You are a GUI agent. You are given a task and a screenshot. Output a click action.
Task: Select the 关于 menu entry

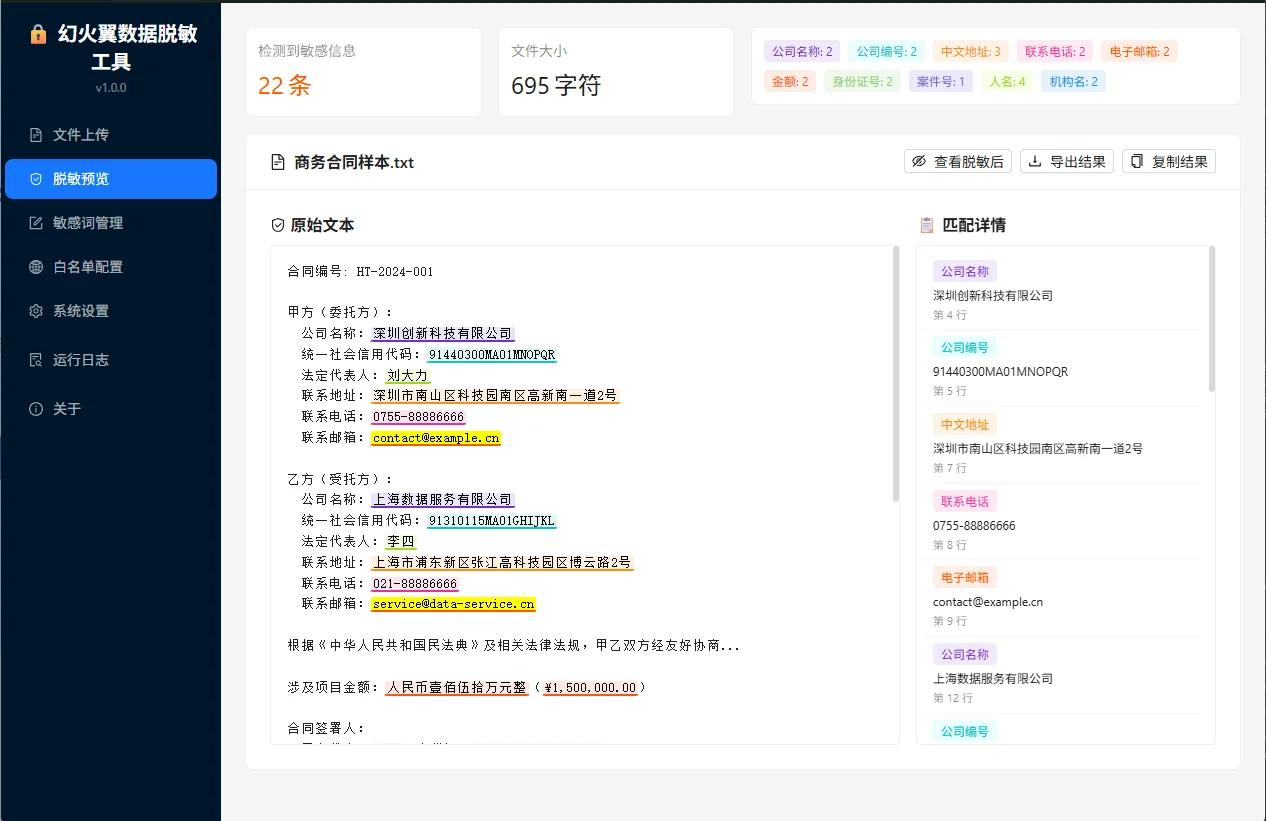coord(111,409)
